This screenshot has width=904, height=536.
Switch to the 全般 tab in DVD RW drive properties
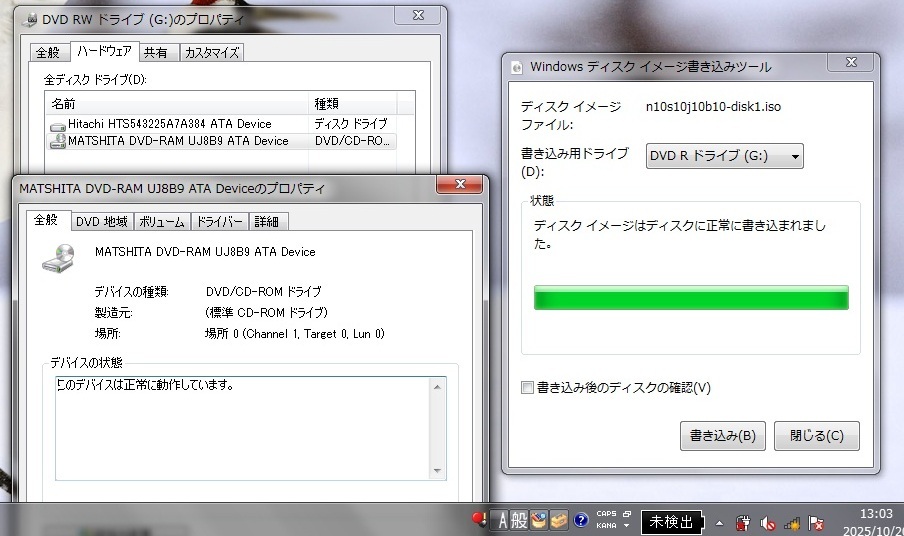48,52
